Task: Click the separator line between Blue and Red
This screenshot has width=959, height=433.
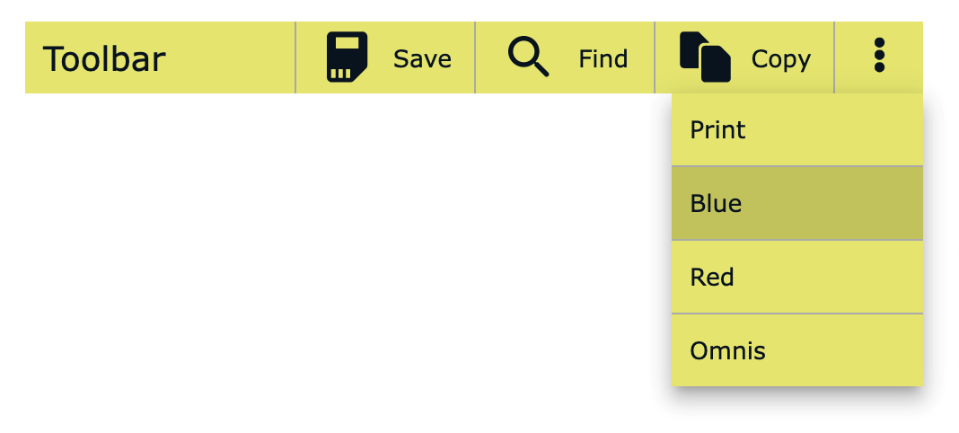Action: pos(797,240)
